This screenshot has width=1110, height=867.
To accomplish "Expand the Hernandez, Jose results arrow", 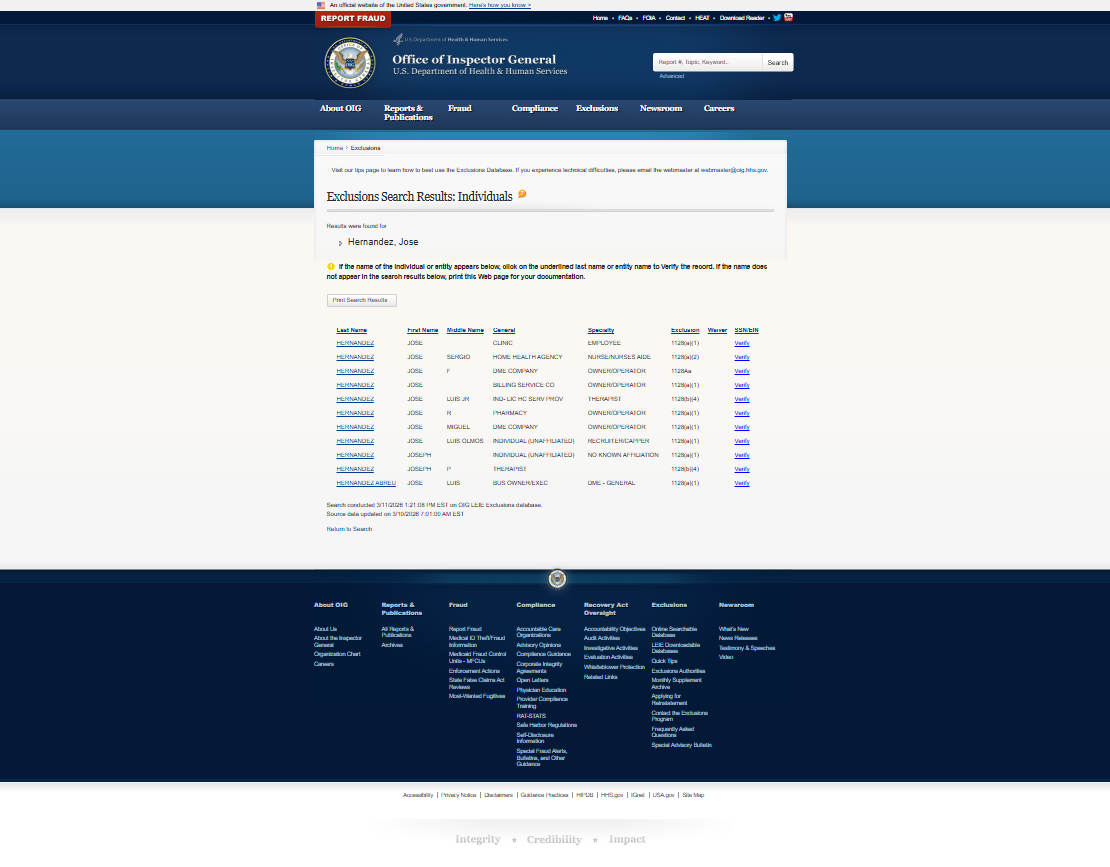I will [x=341, y=242].
